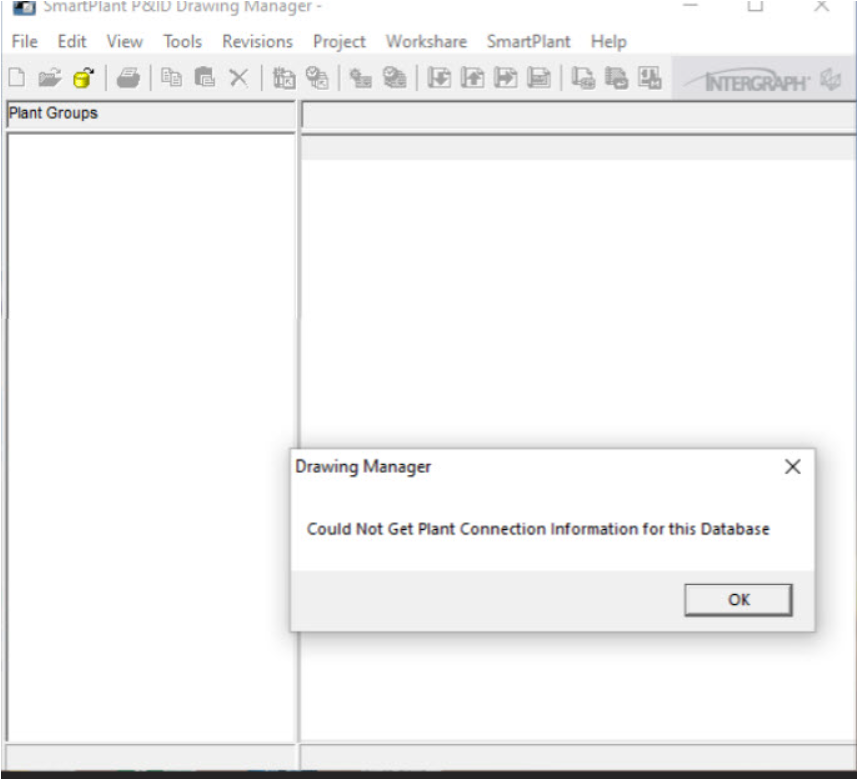Open the SmartPlant menu
This screenshot has height=781, width=864.
tap(529, 41)
